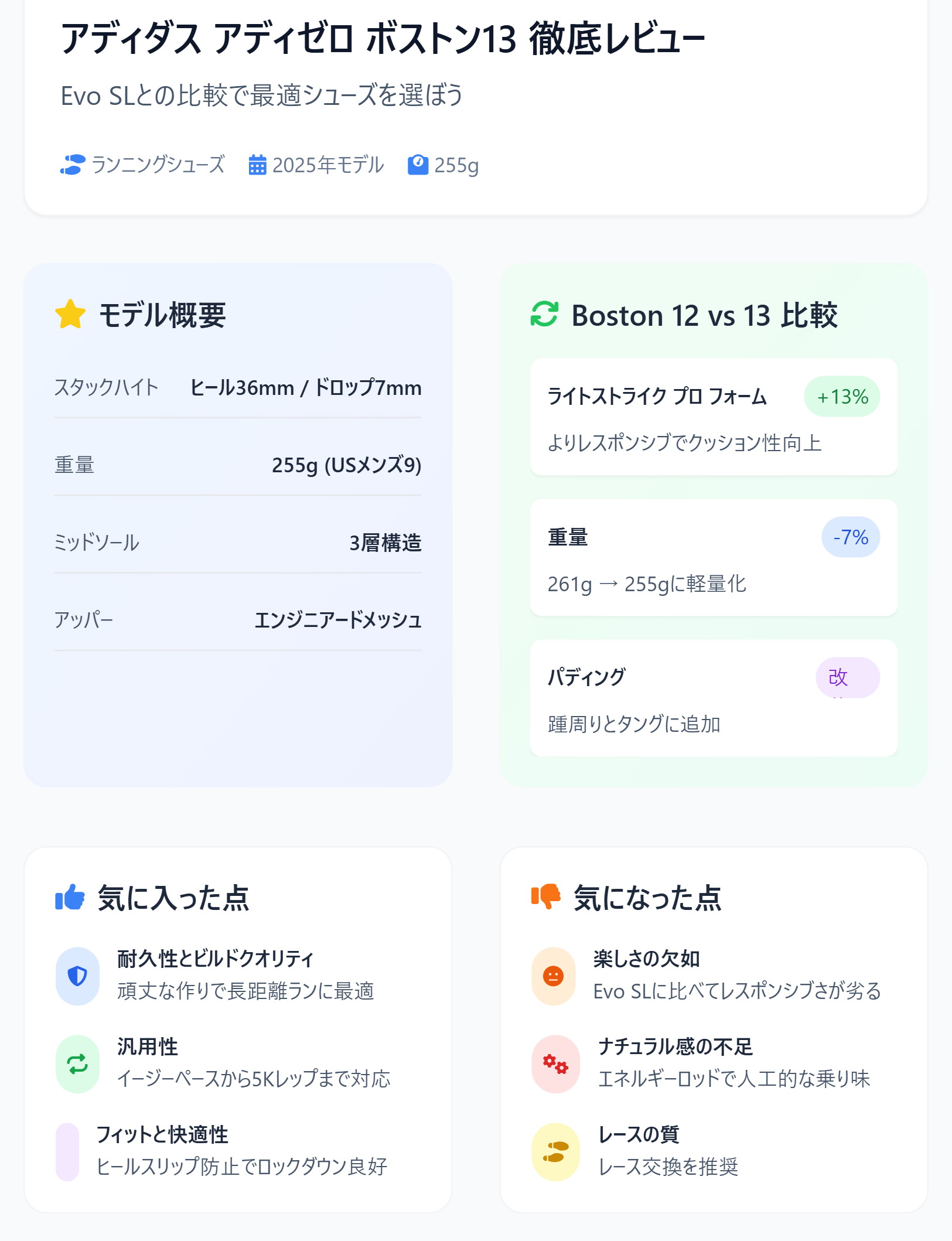
Task: Click the running shoe icon beside ランニングシューズ
Action: tap(73, 165)
